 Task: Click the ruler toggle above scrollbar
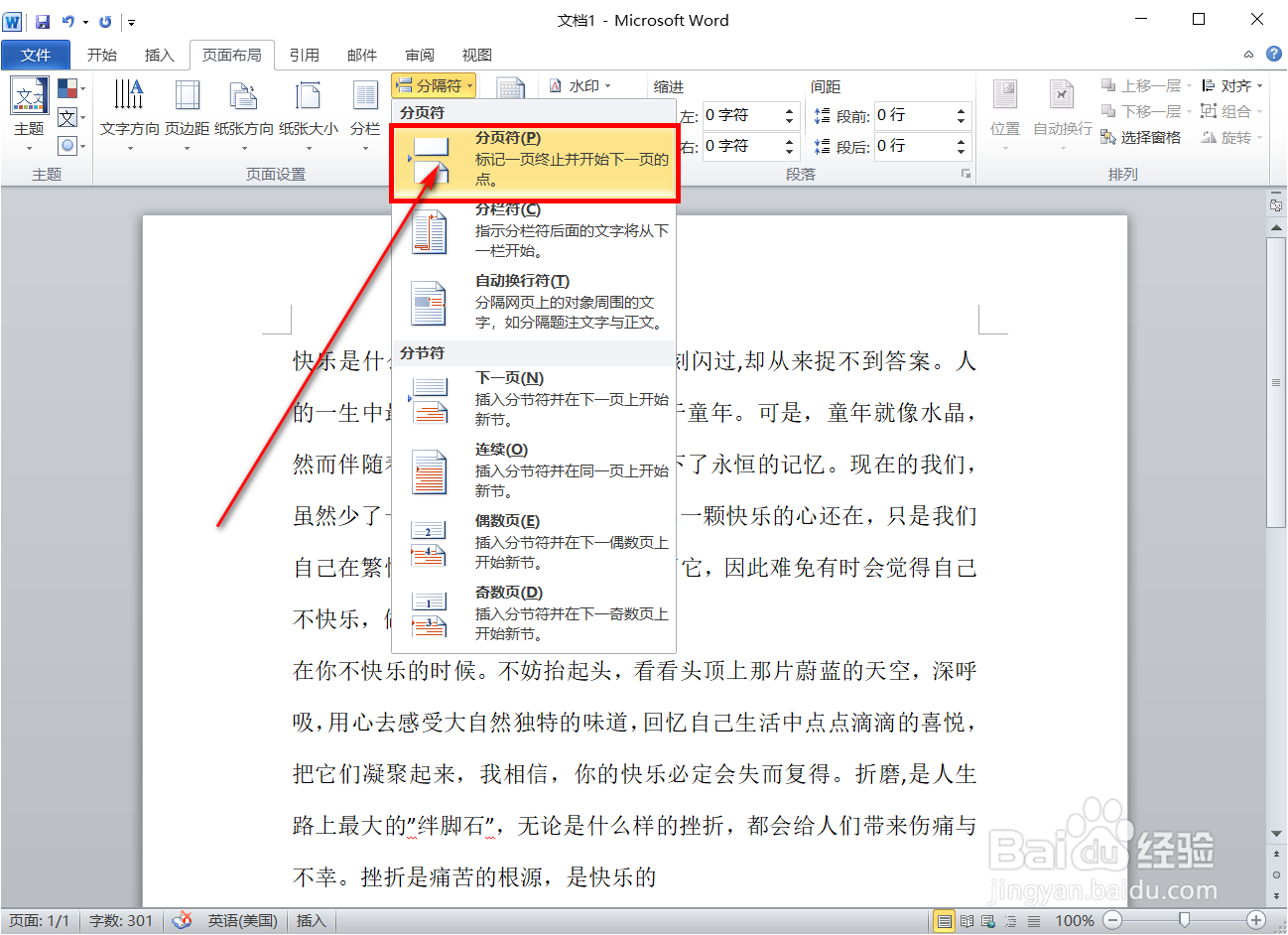coord(1276,205)
